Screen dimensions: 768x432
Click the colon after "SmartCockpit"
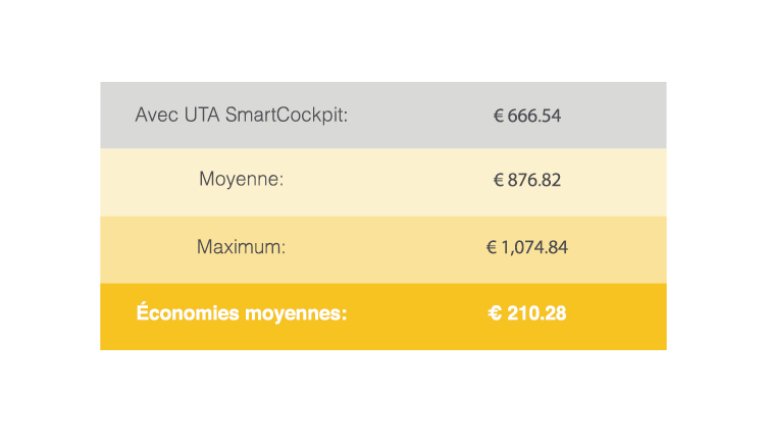coord(345,116)
